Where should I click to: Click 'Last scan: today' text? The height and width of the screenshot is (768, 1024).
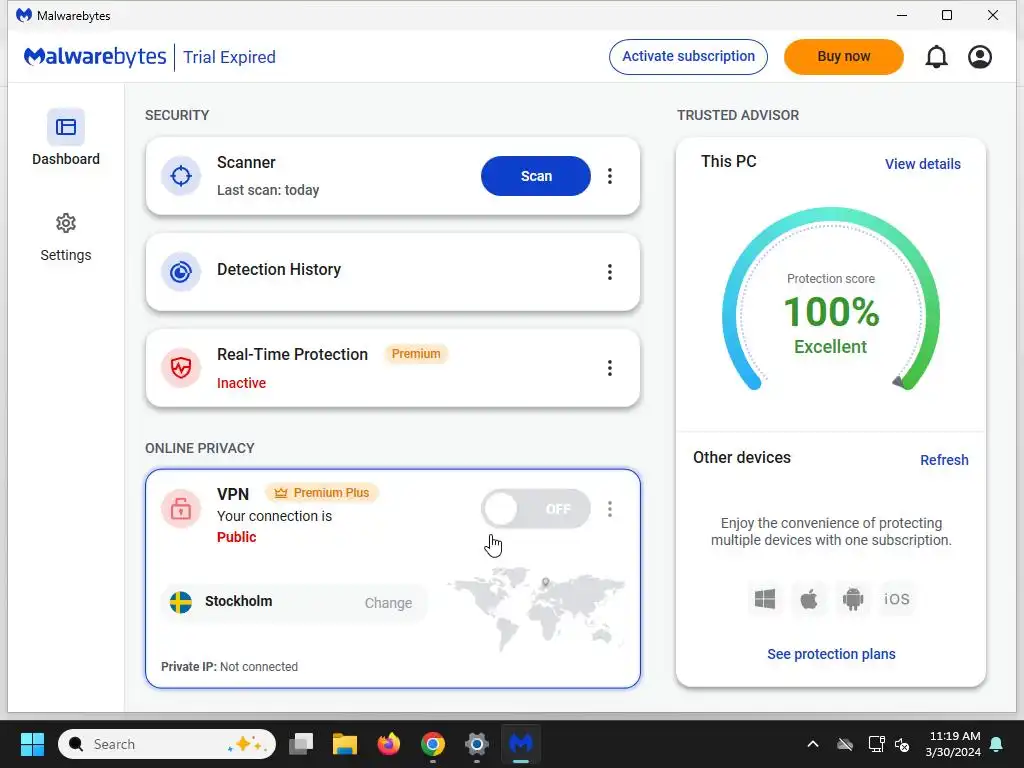pyautogui.click(x=268, y=190)
